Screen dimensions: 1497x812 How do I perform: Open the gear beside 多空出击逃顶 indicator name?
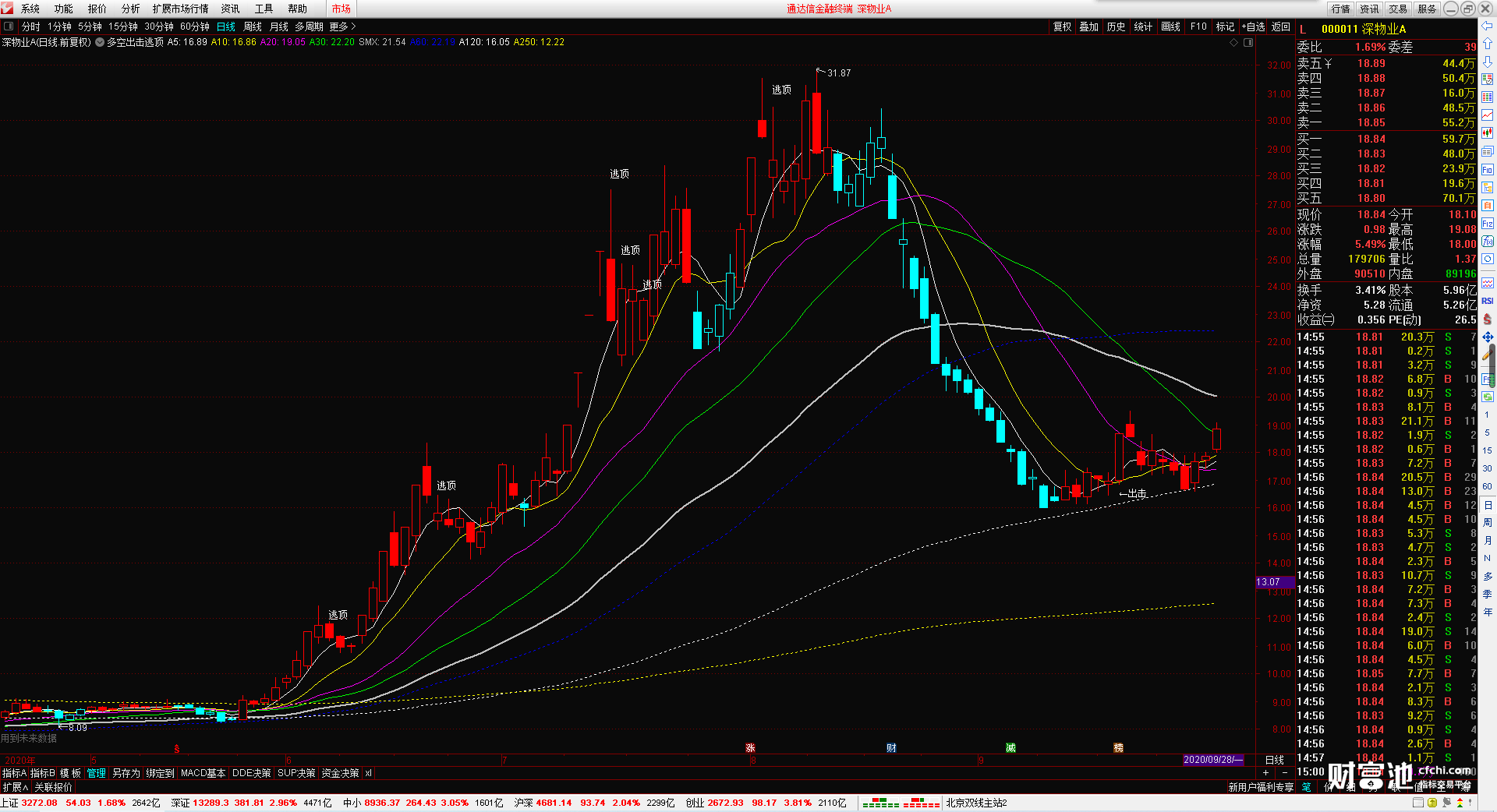point(100,42)
